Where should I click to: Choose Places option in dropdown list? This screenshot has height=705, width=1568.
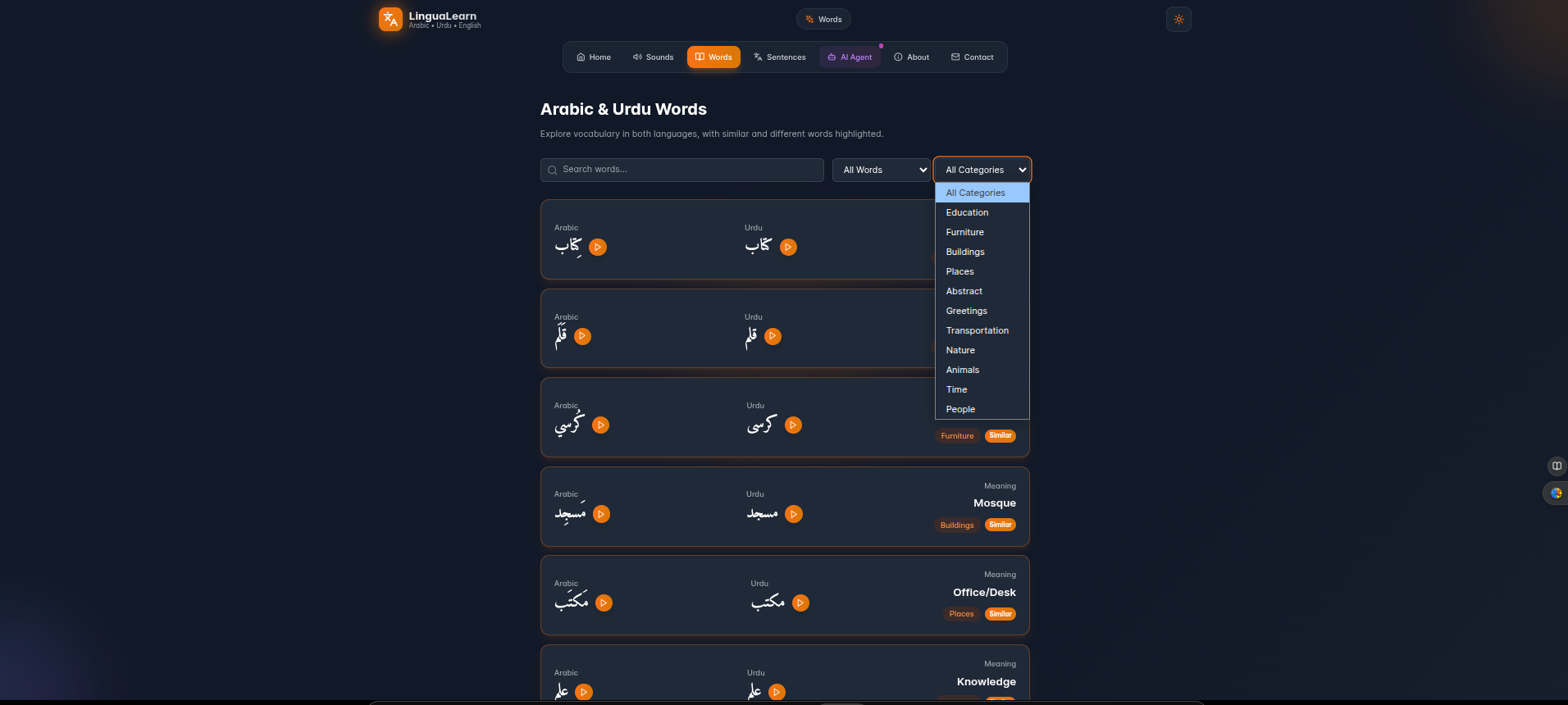tap(982, 271)
